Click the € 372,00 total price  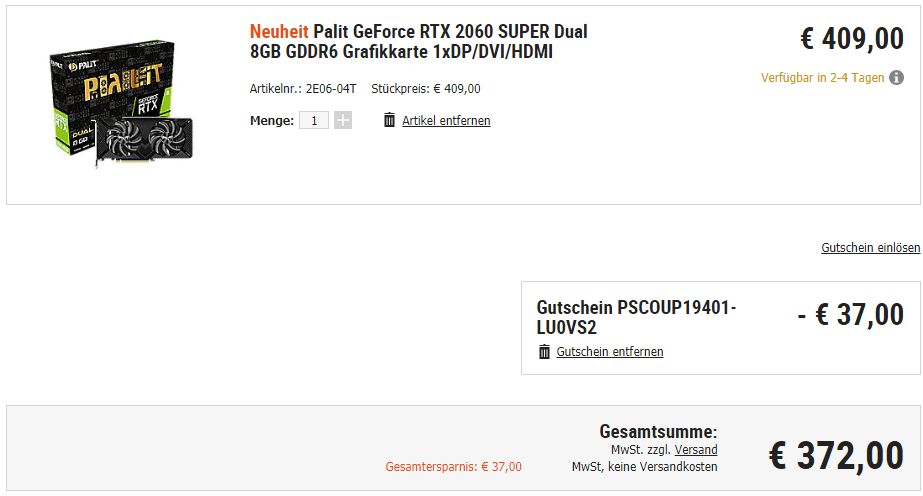coord(836,456)
